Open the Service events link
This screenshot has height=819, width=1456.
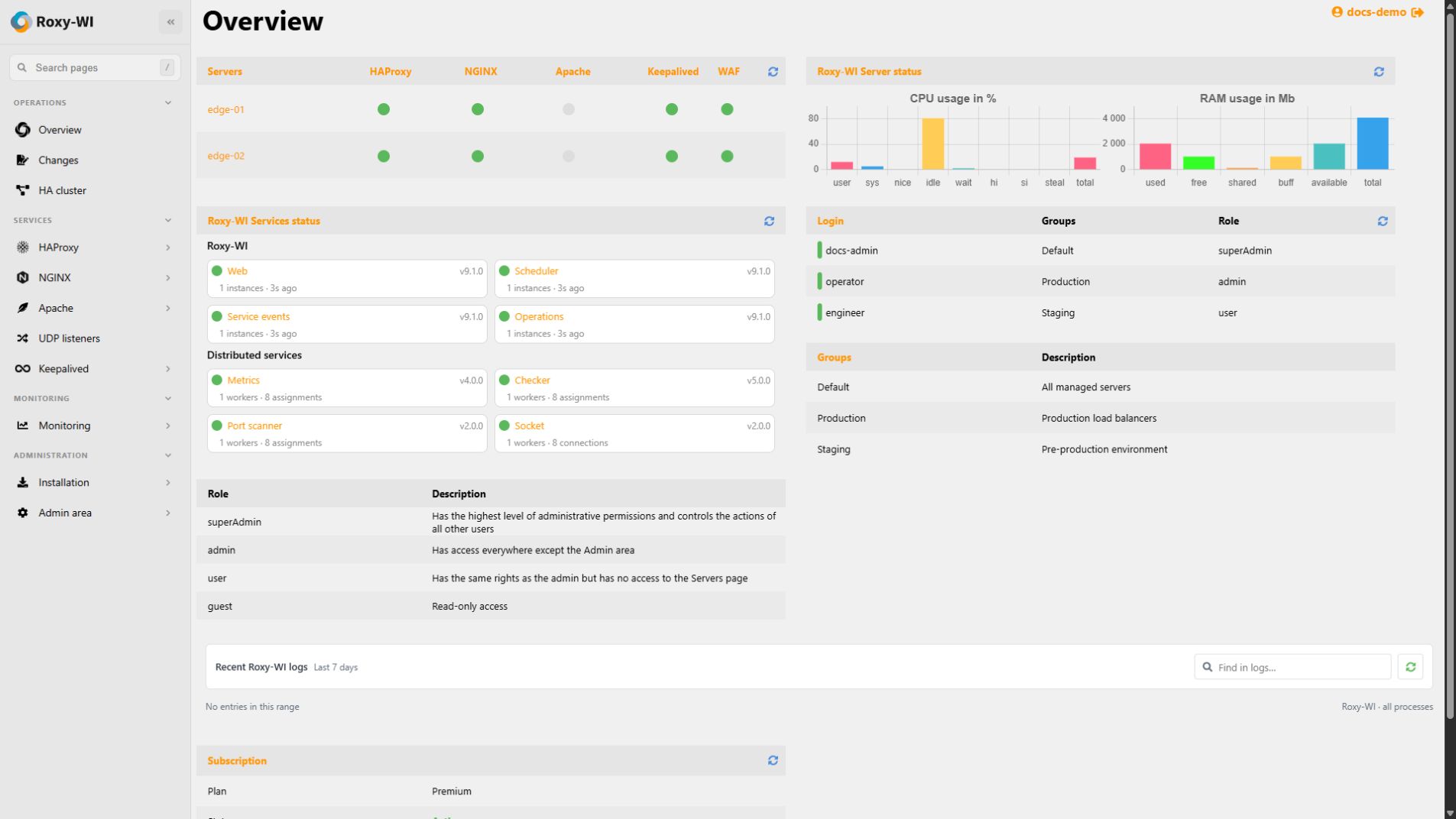click(x=258, y=316)
